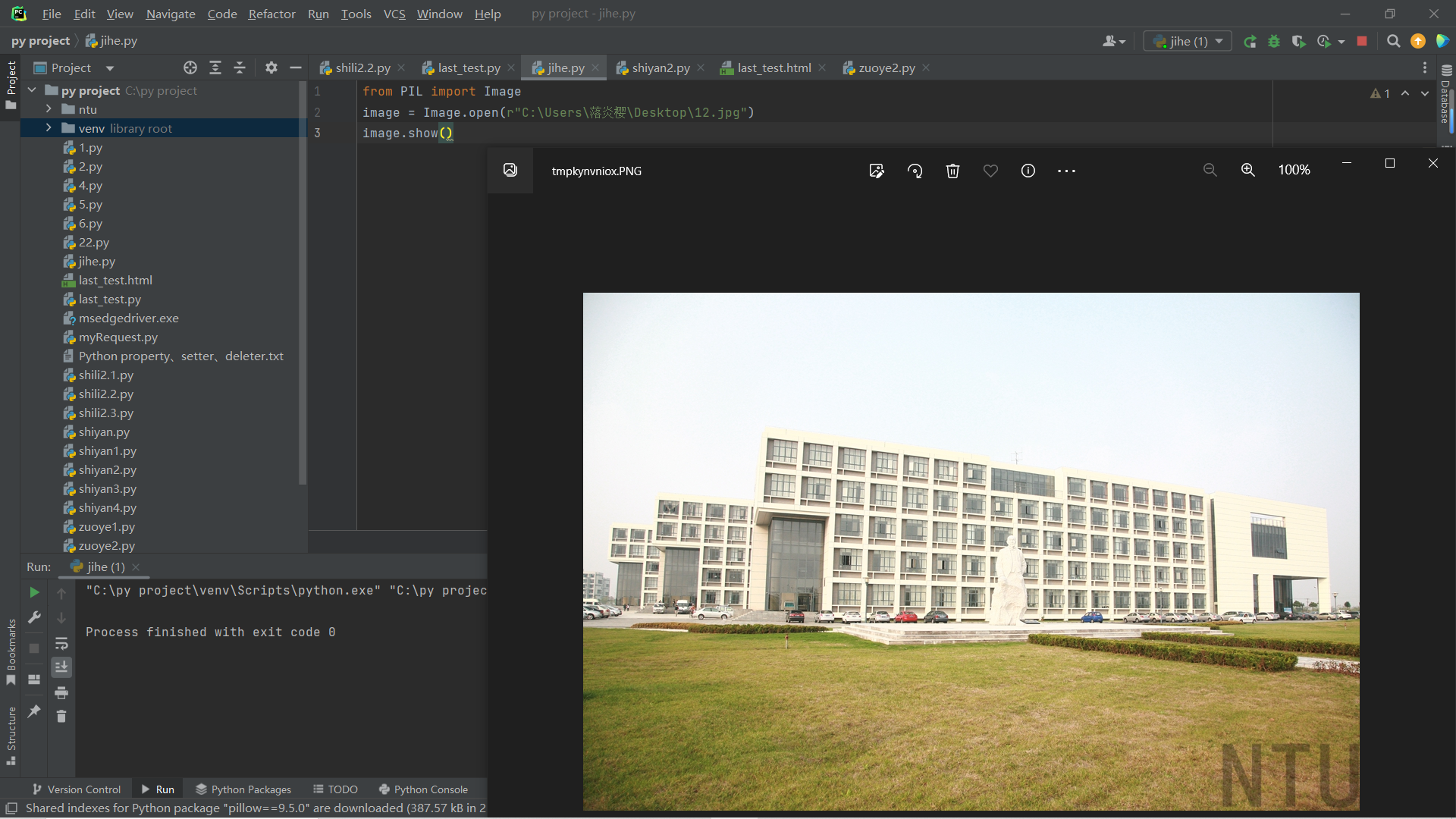Open the Python Packages tool window

[x=243, y=789]
